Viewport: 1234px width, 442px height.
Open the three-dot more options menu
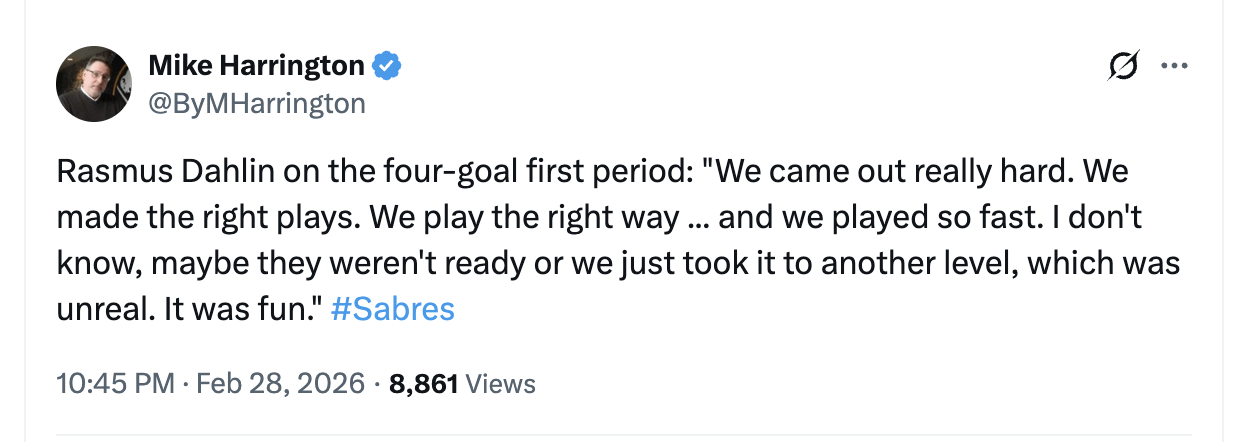click(x=1173, y=66)
